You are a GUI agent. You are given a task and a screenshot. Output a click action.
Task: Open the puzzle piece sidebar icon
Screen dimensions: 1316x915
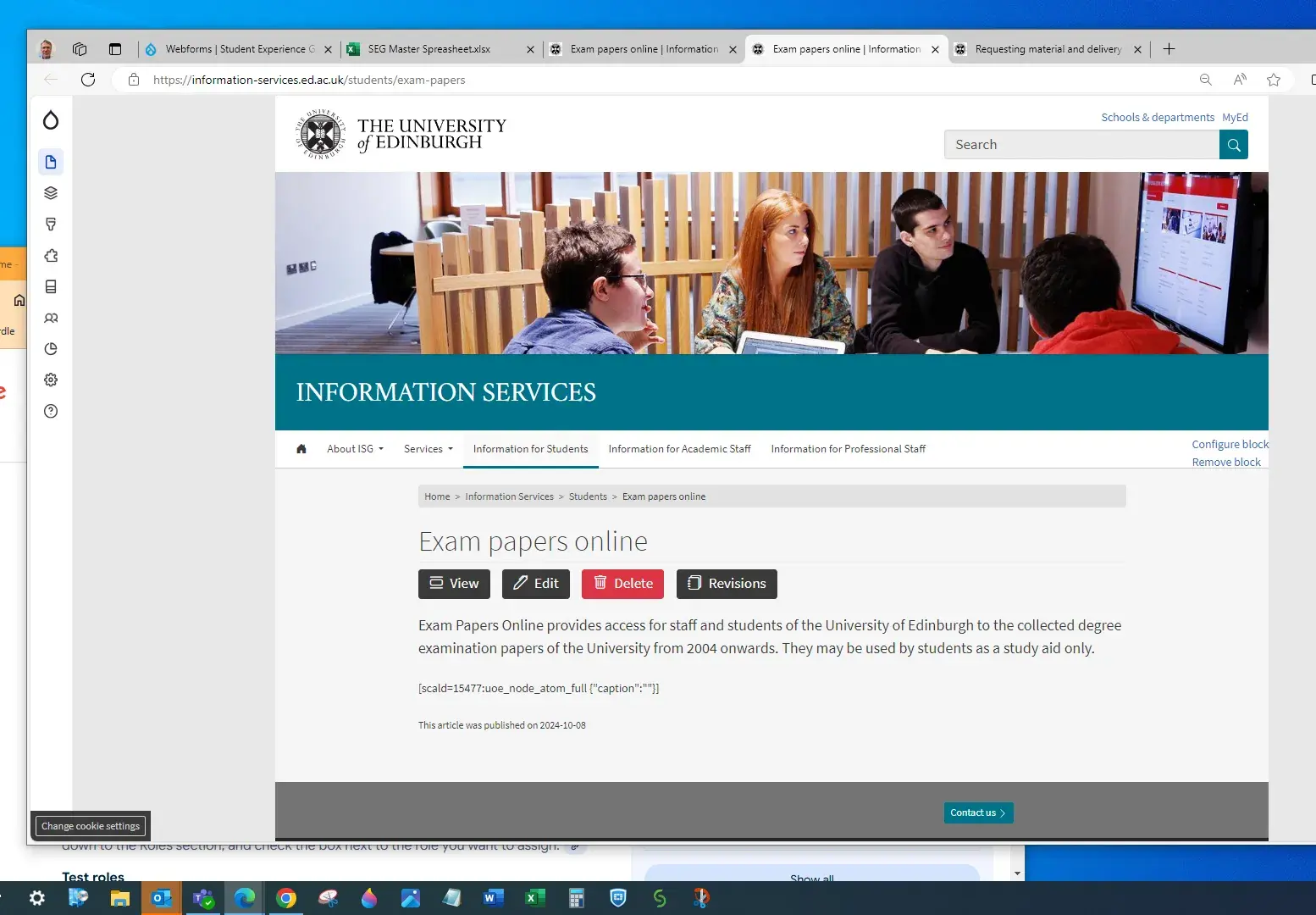(x=51, y=256)
